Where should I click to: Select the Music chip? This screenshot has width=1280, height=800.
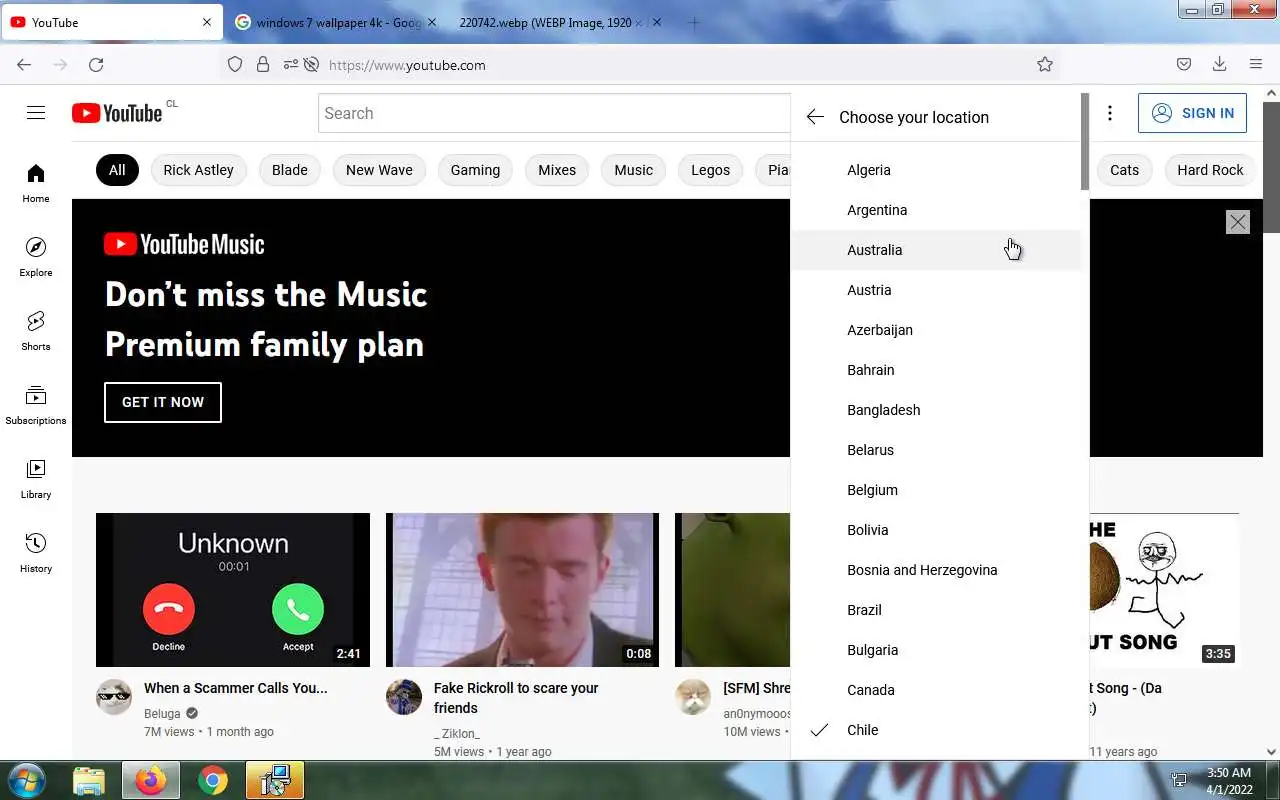[x=633, y=170]
